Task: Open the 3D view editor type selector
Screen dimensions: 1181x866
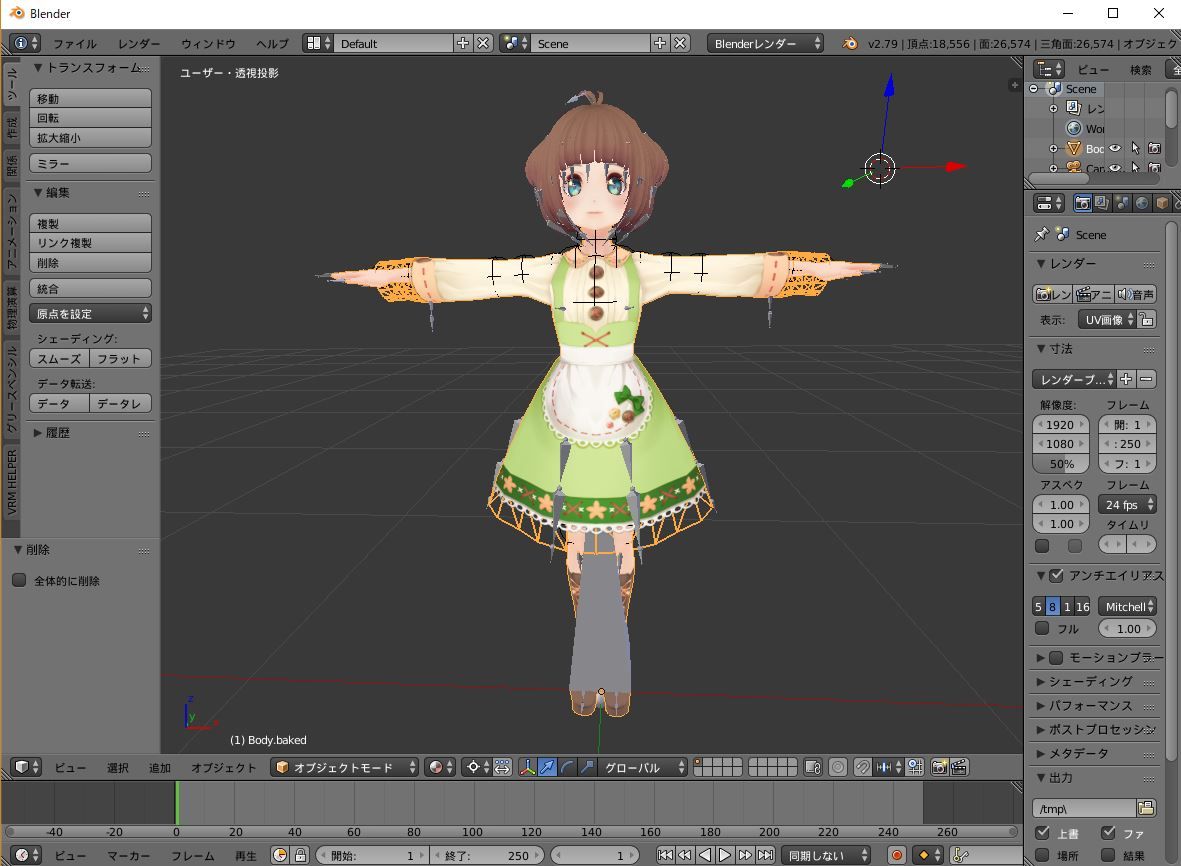Action: 26,767
